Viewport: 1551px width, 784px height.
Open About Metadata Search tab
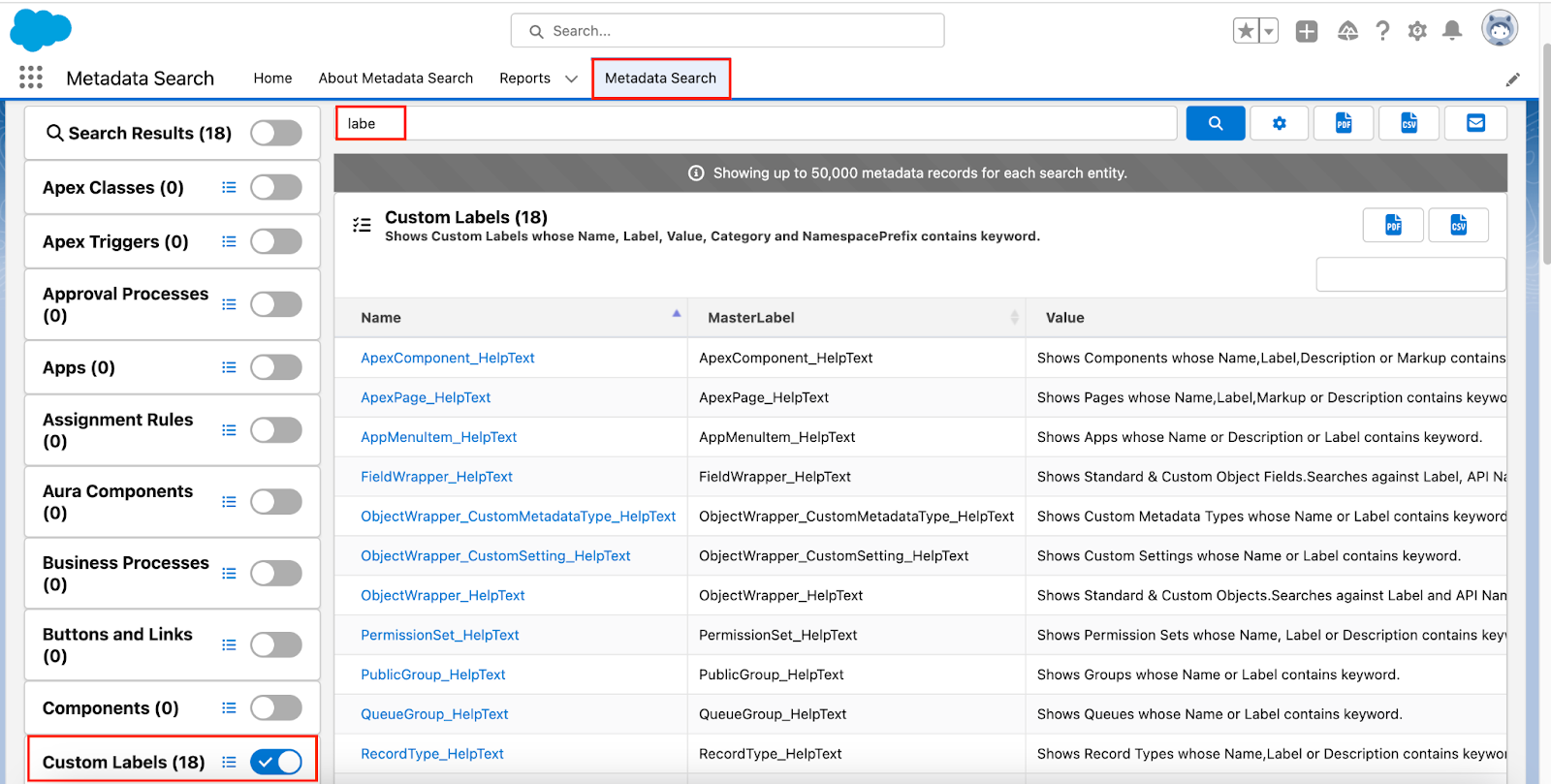pos(396,78)
